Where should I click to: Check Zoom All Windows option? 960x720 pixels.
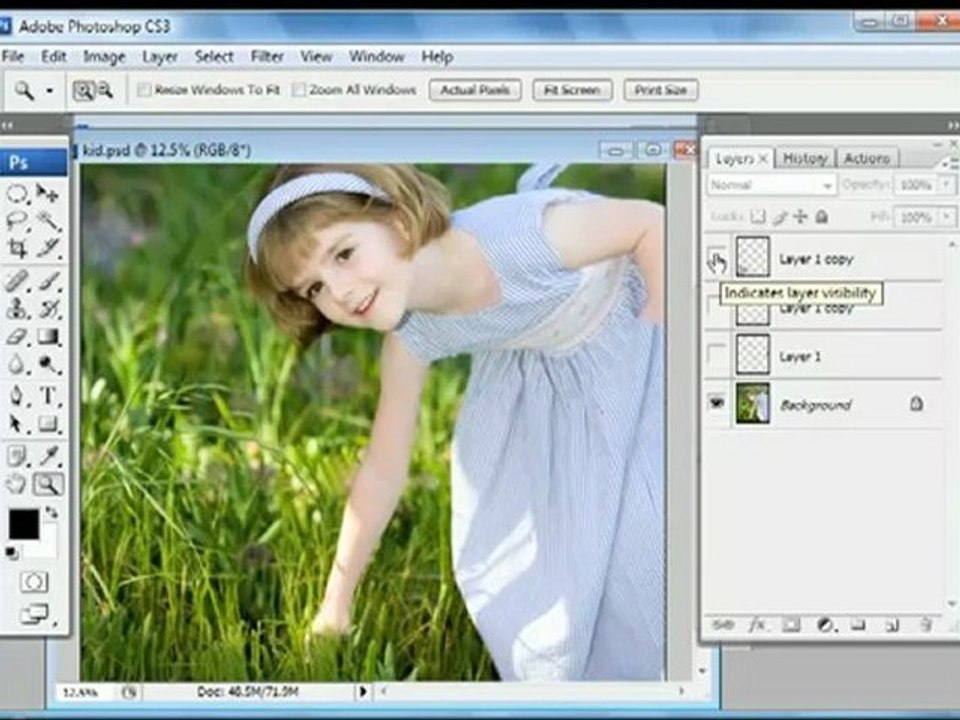tap(299, 90)
